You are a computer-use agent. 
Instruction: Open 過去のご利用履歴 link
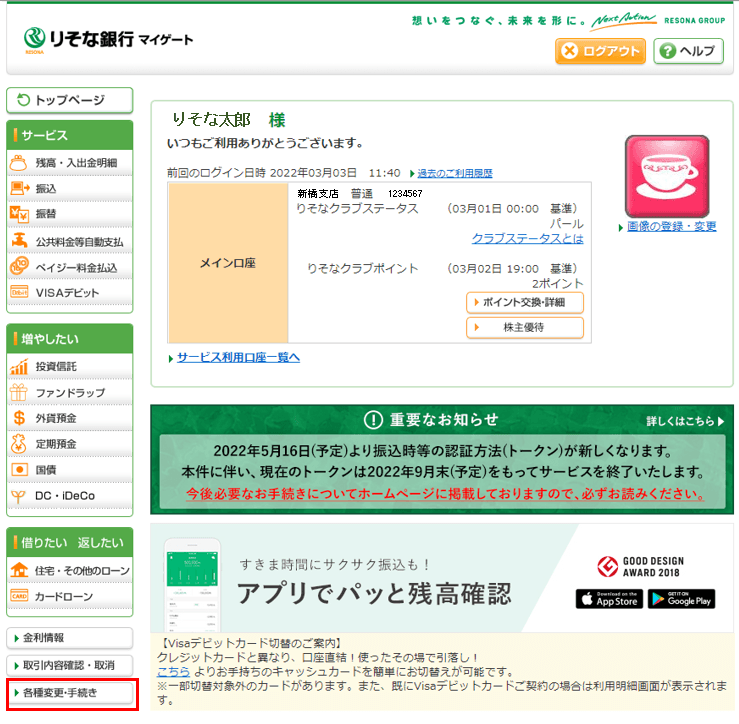click(455, 173)
